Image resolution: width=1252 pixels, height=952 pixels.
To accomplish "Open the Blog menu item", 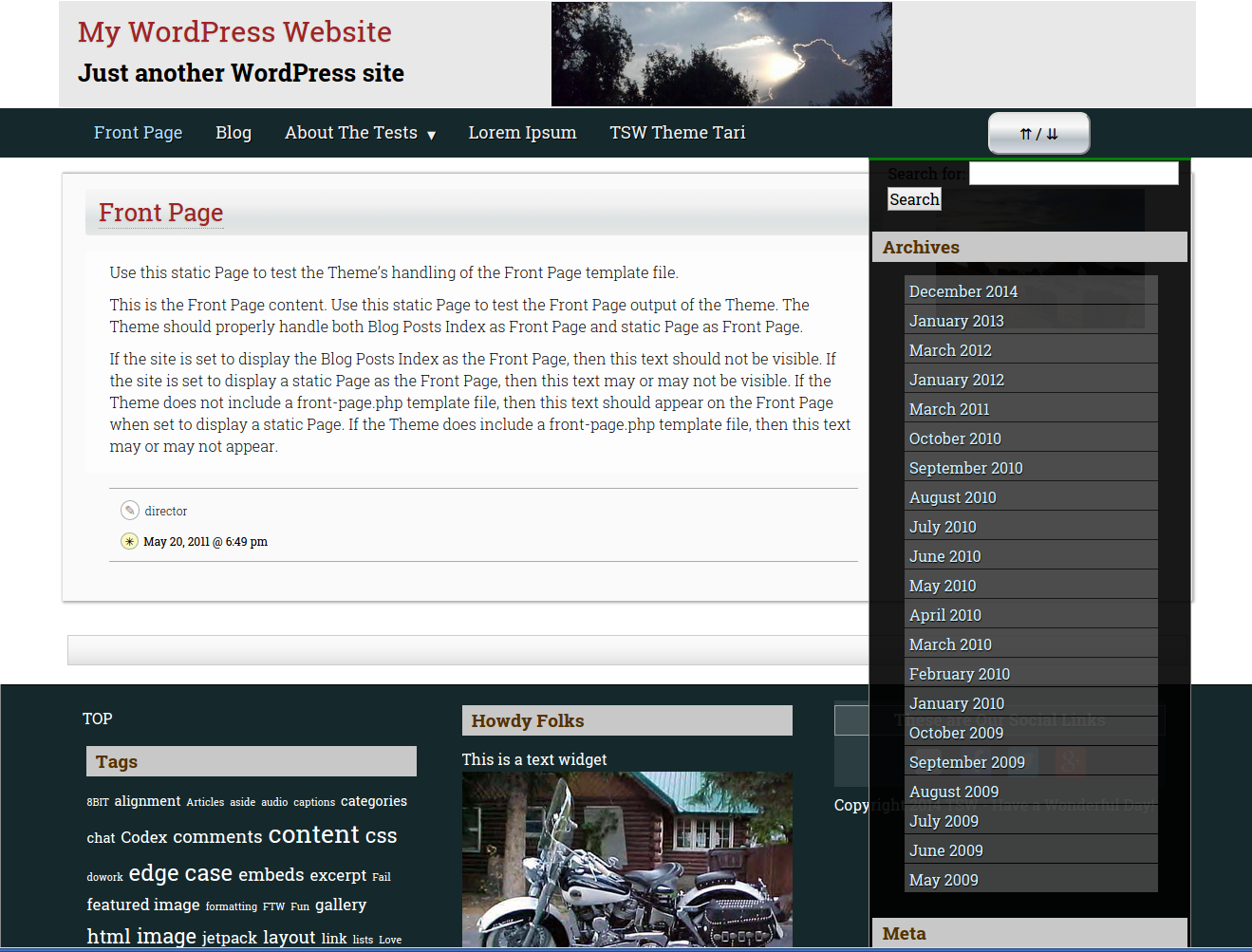I will click(x=234, y=133).
